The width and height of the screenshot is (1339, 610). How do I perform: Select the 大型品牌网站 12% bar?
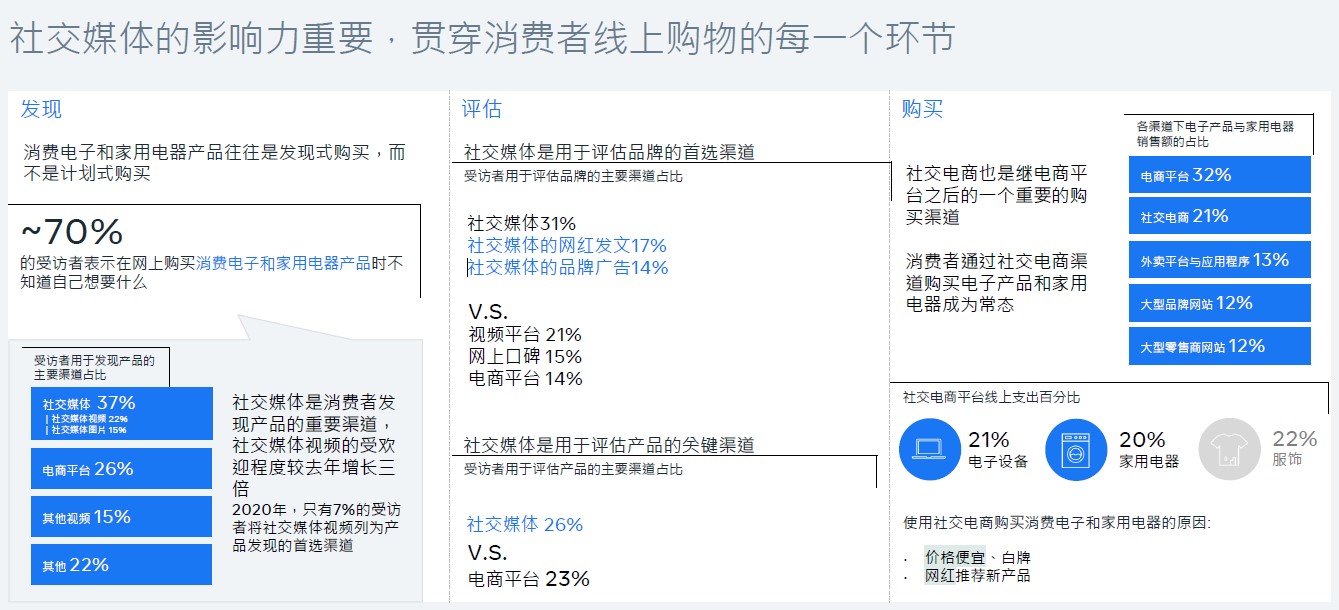pos(1219,303)
